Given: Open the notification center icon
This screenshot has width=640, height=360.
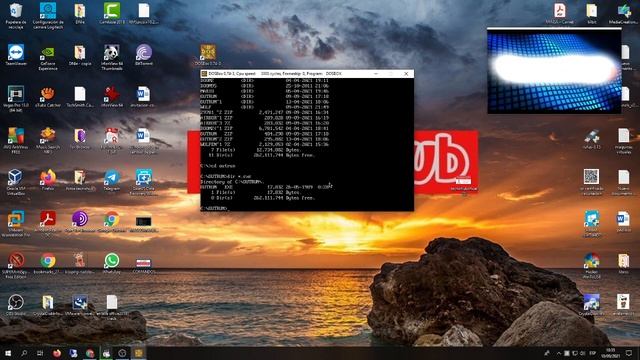Looking at the screenshot, I should pyautogui.click(x=629, y=353).
